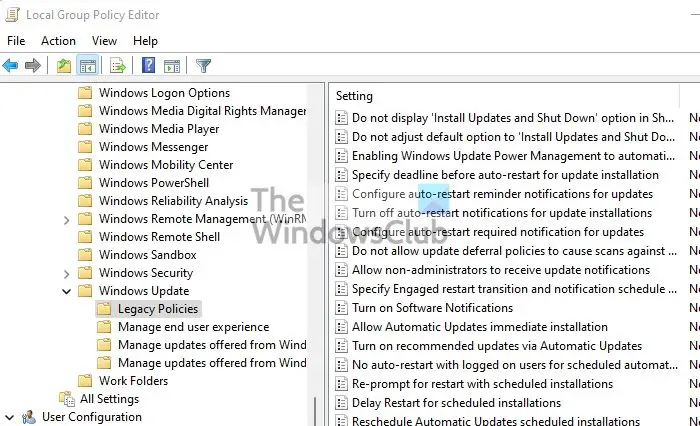Select Re-prompt for restart with scheduled installations

tap(483, 384)
